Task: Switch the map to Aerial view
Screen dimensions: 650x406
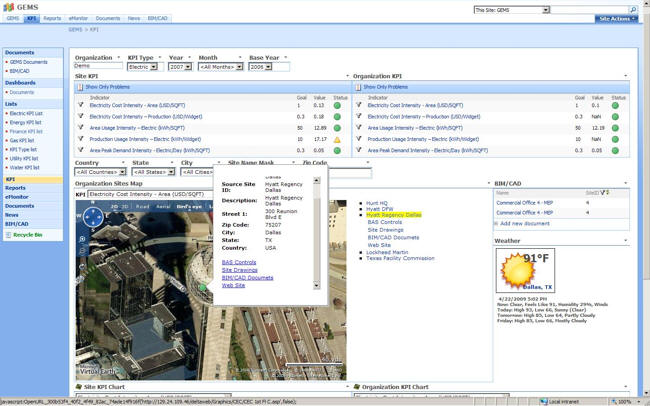Action: (163, 206)
